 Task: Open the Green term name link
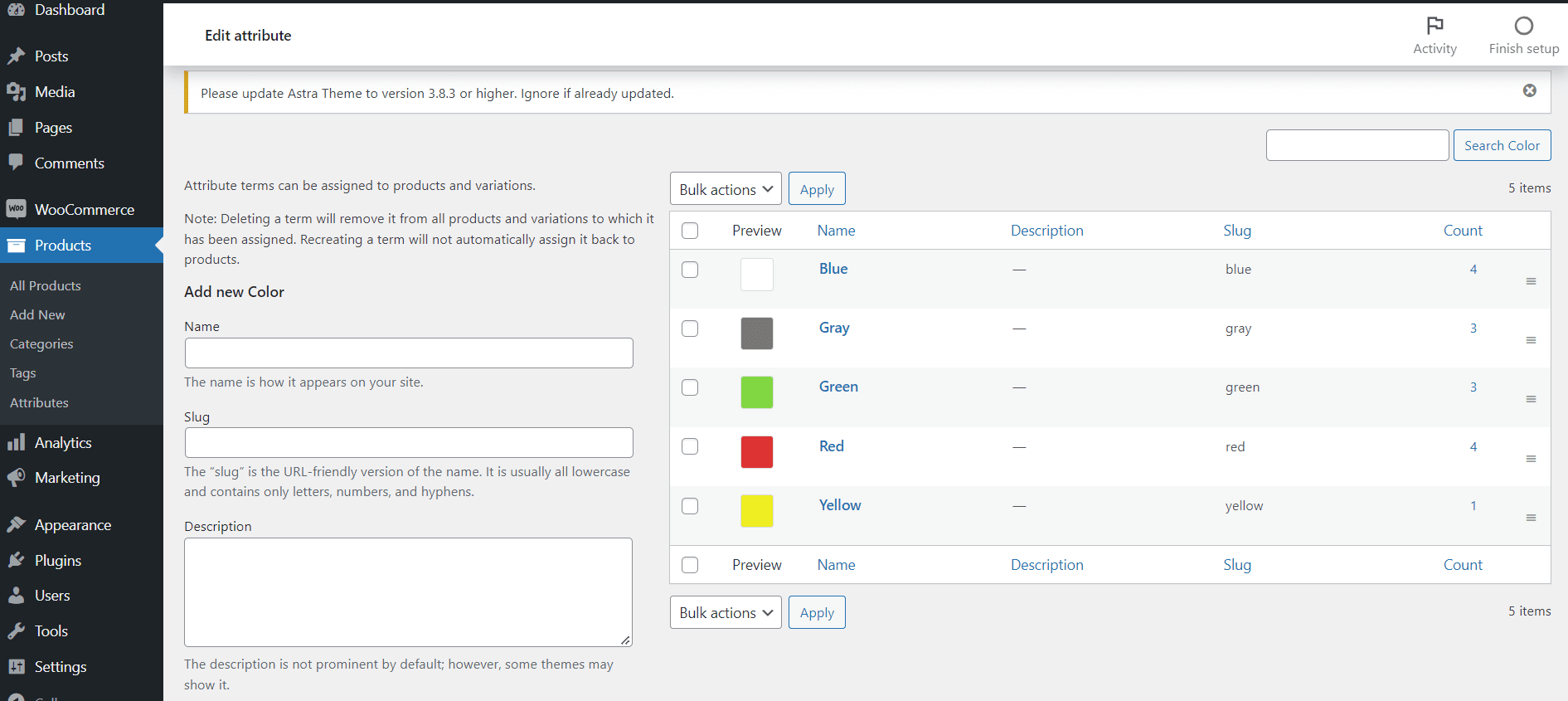(x=838, y=387)
